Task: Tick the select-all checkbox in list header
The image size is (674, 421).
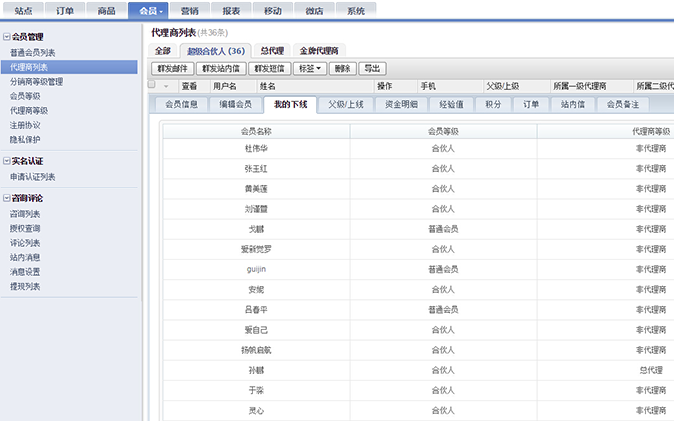Action: 152,86
